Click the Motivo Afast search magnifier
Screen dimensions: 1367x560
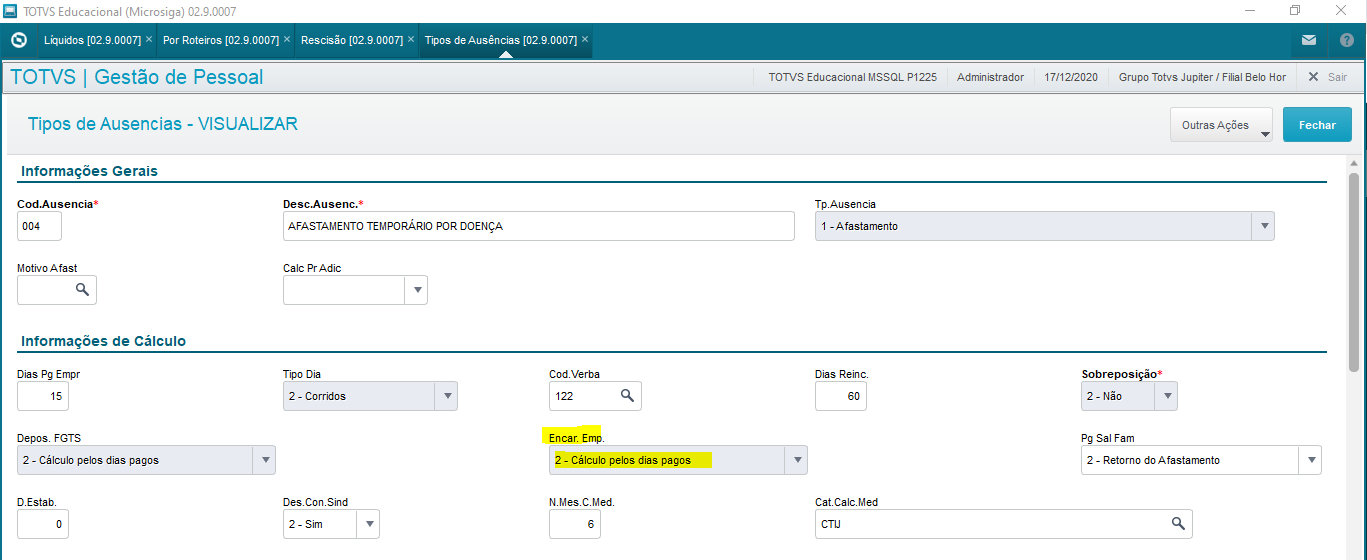[x=82, y=290]
